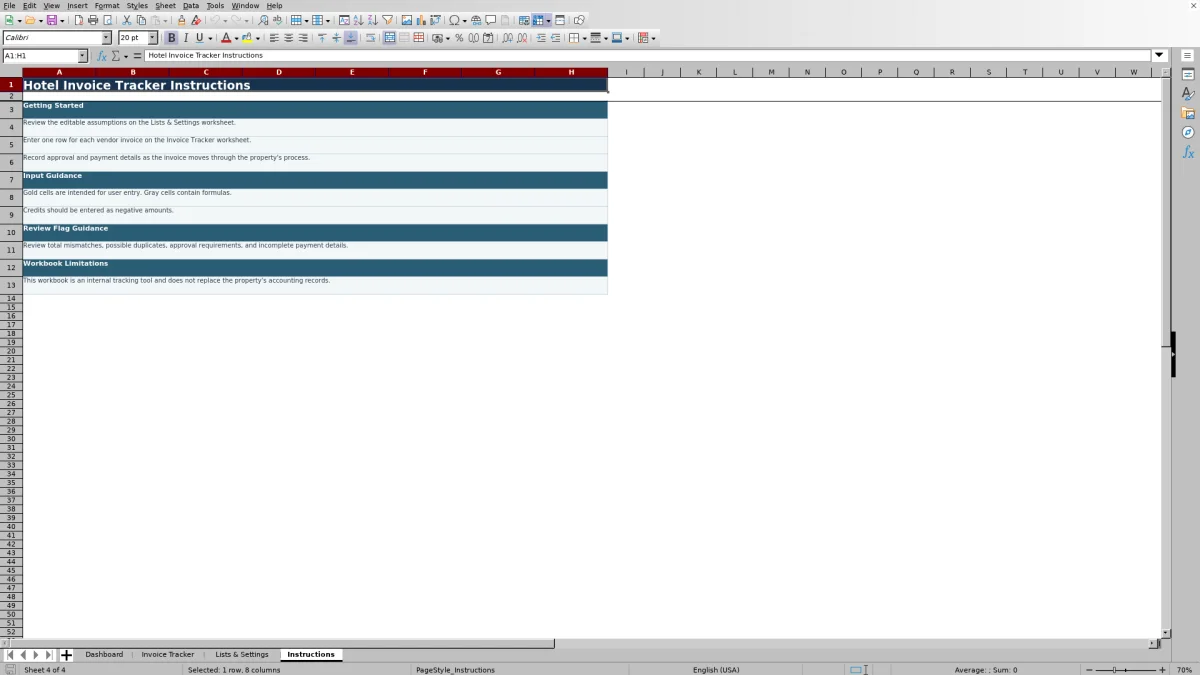Open the Background Color dropdown arrow
This screenshot has width=1200, height=675.
(x=258, y=38)
